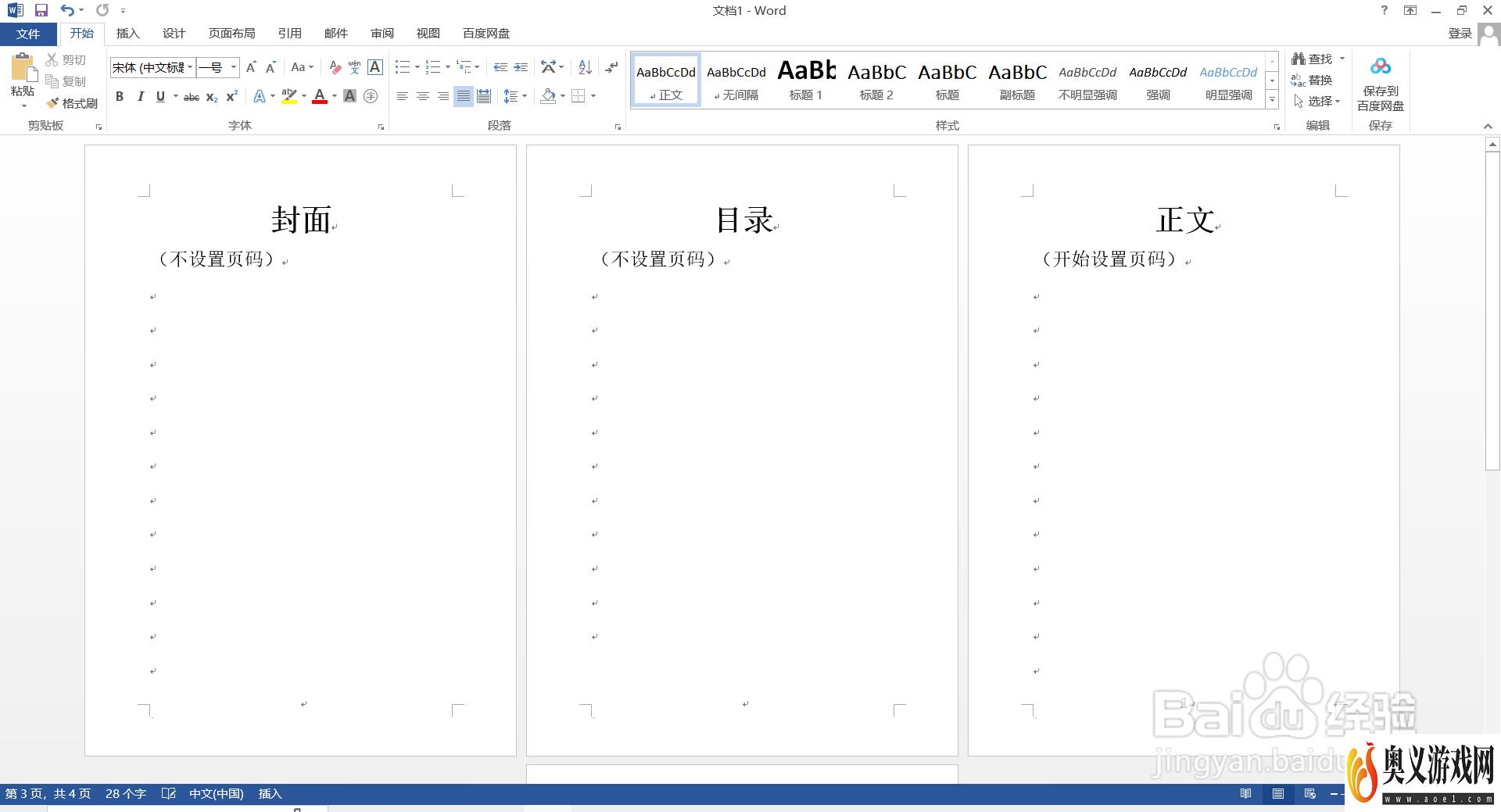Start a numbered list
Screen dimensions: 1501x812
pyautogui.click(x=433, y=67)
